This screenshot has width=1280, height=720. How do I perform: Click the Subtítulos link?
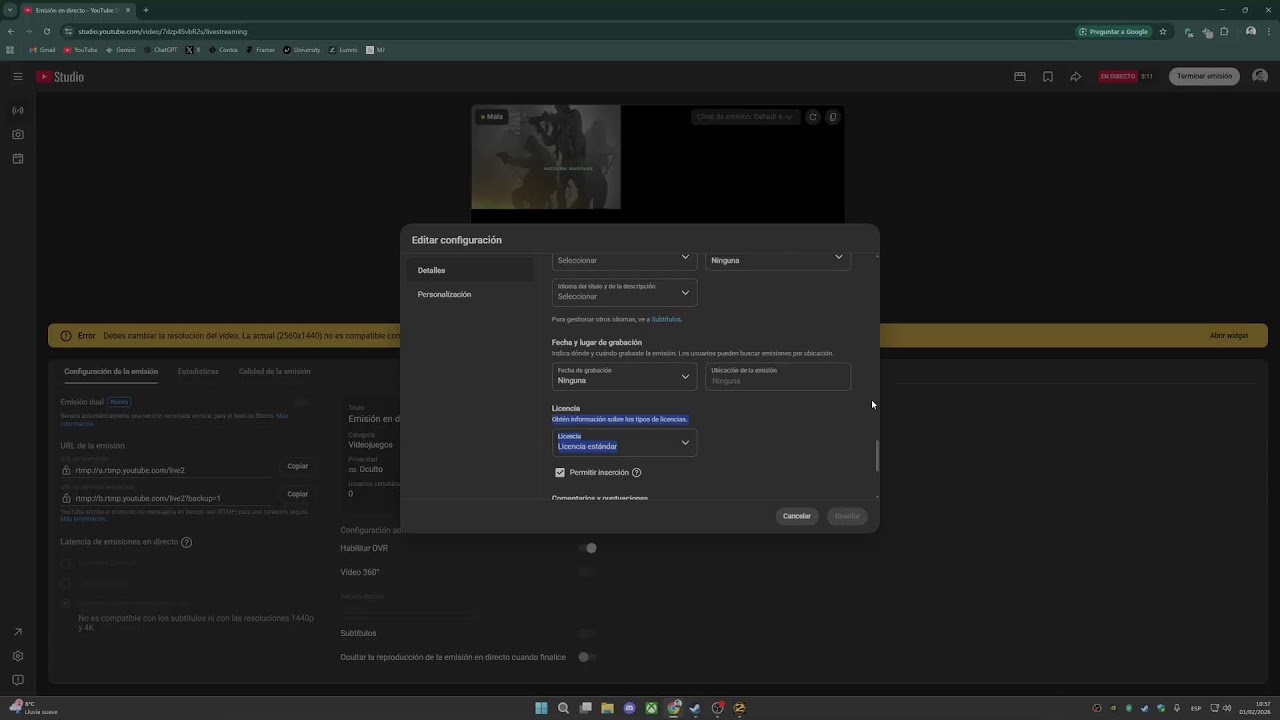click(x=666, y=319)
